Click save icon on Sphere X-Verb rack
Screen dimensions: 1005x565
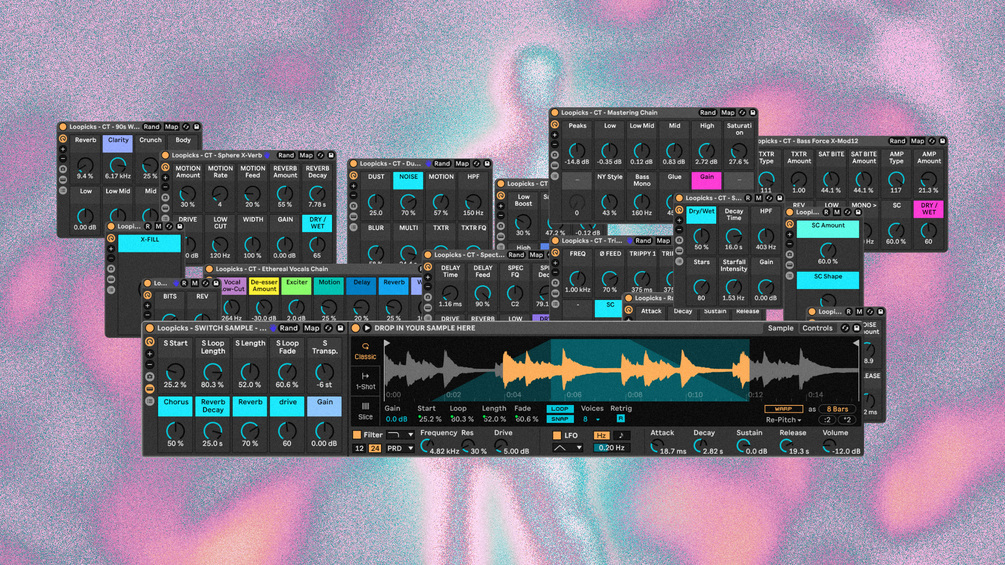(331, 155)
